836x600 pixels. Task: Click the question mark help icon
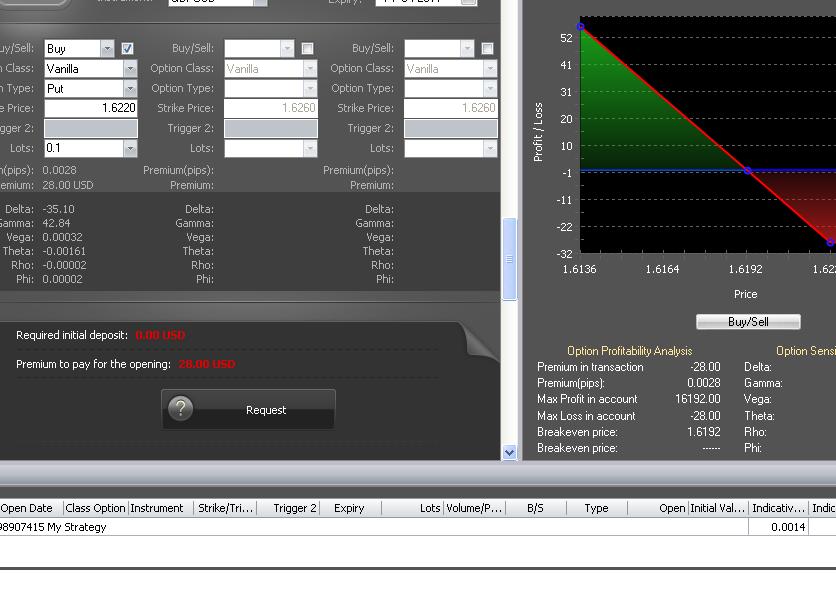coord(181,409)
